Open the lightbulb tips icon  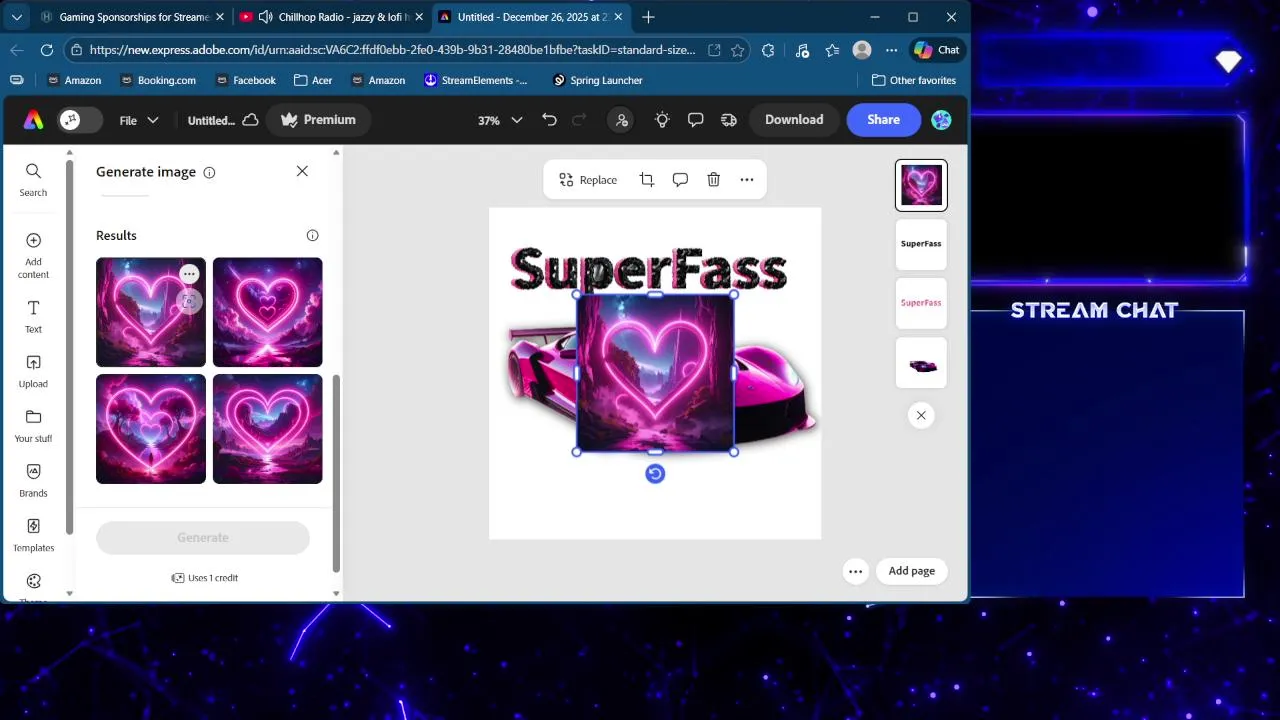click(662, 120)
